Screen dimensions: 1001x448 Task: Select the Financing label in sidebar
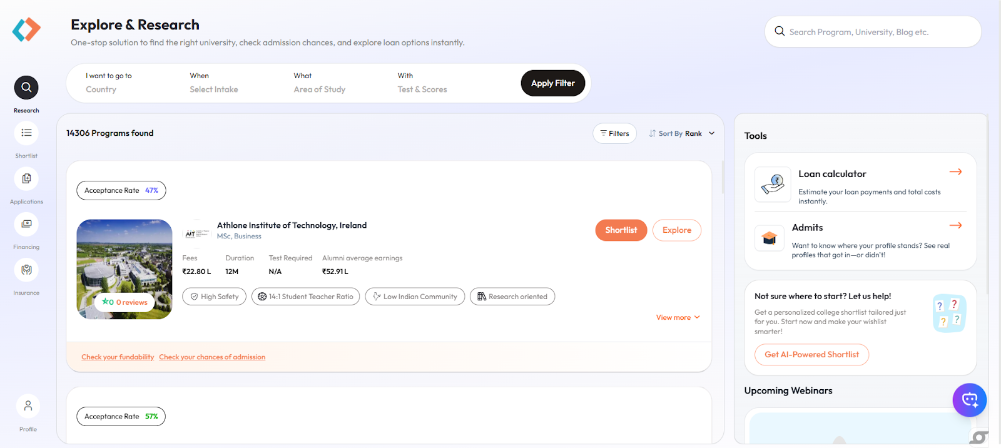coord(26,247)
